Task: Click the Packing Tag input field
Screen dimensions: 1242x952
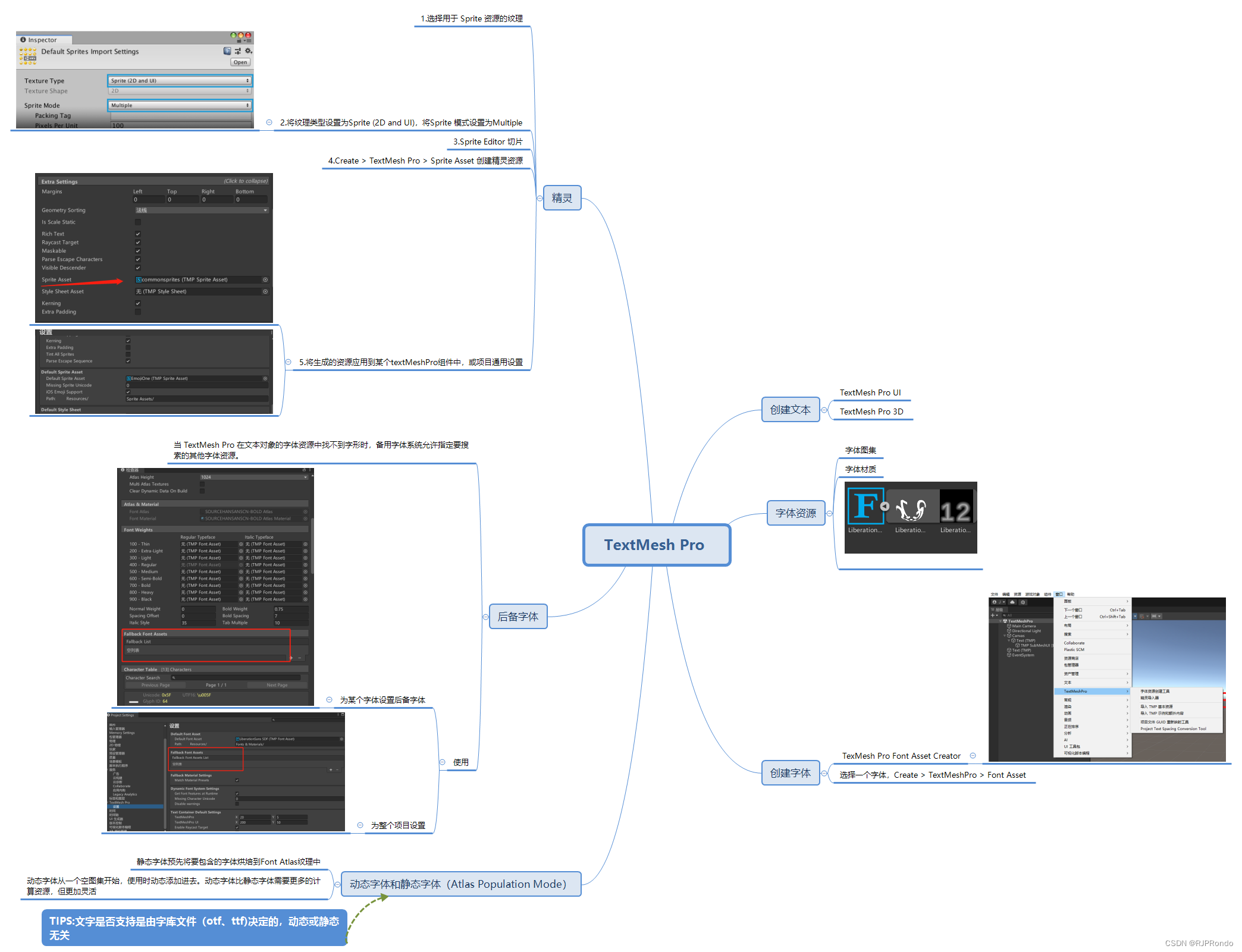Action: pyautogui.click(x=181, y=116)
